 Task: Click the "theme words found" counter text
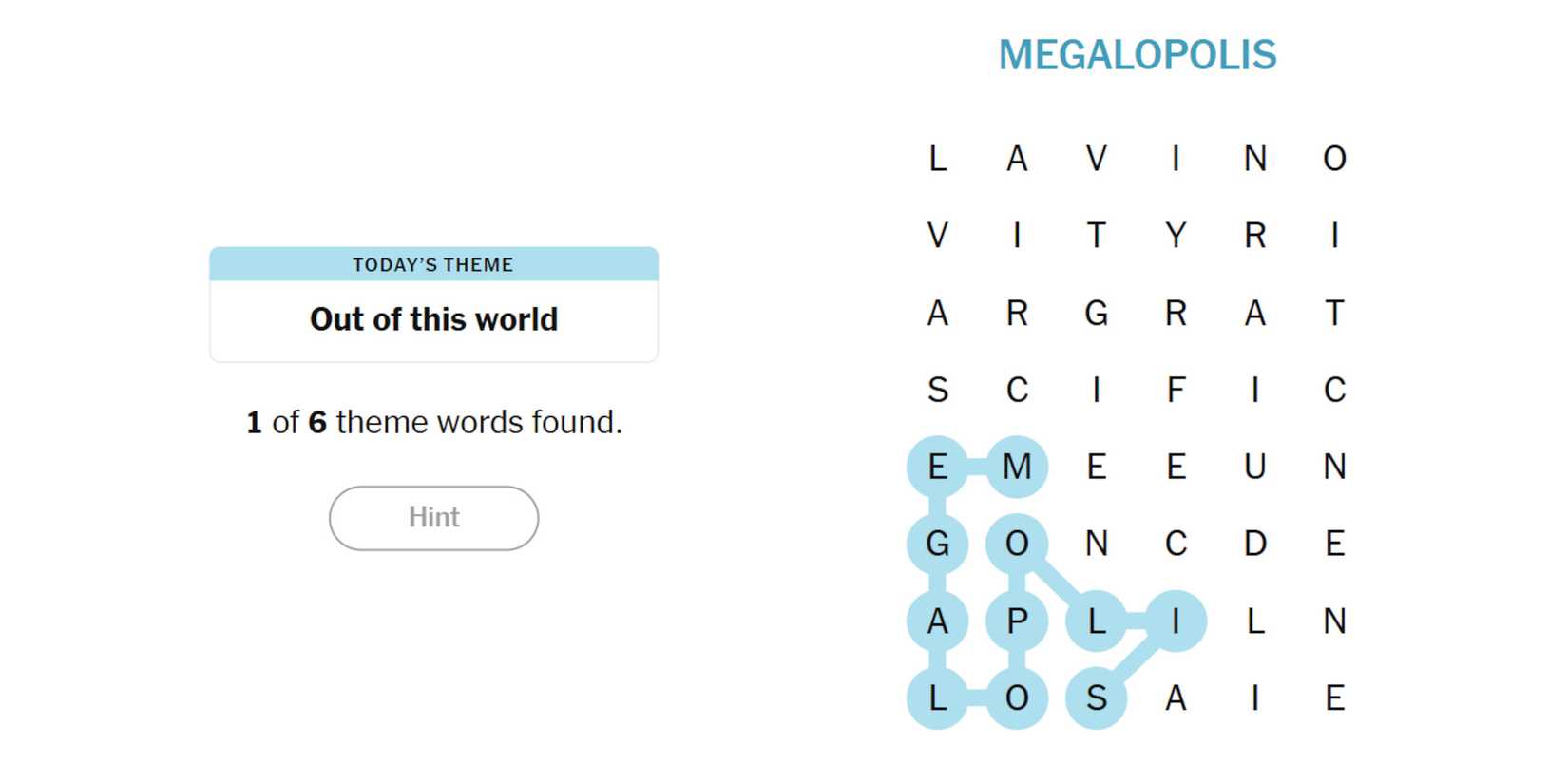tap(433, 422)
